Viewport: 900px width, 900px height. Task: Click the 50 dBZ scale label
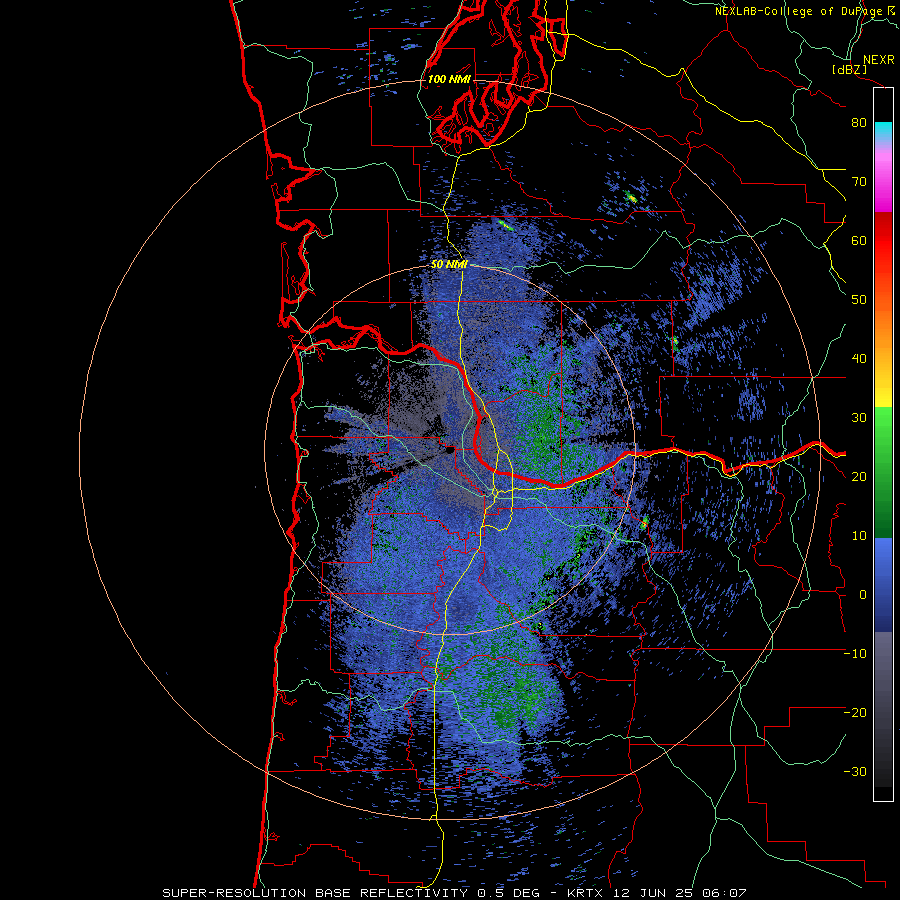pos(859,300)
